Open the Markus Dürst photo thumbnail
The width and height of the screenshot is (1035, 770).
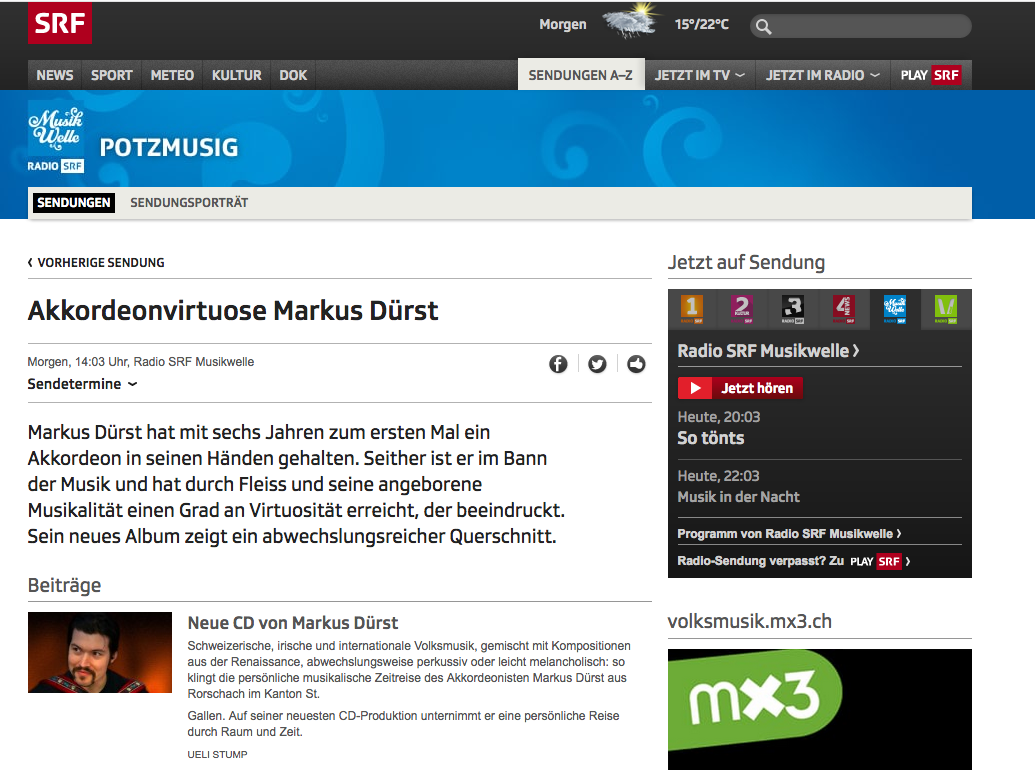pyautogui.click(x=100, y=653)
